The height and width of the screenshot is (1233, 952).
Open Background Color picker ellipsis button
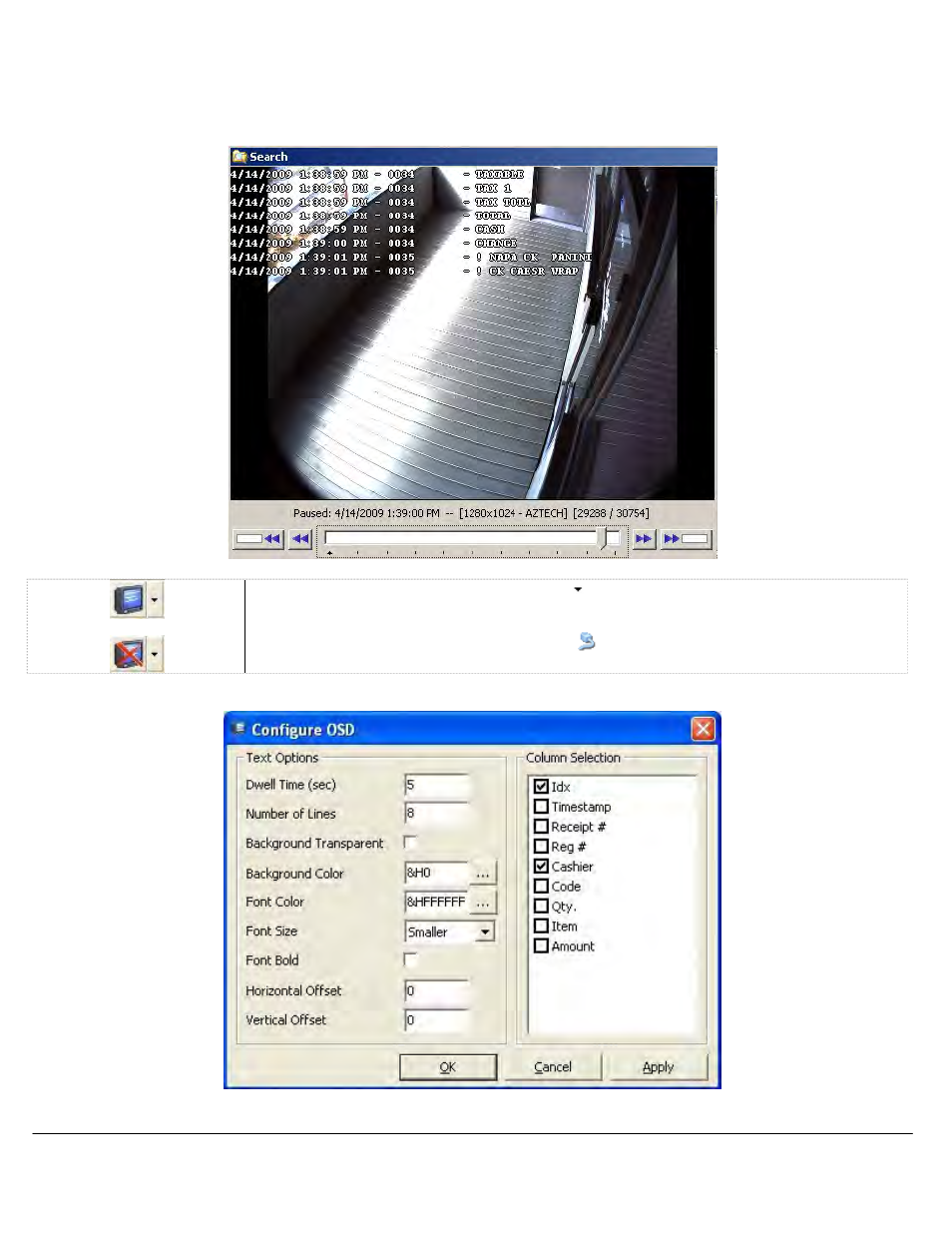point(483,874)
